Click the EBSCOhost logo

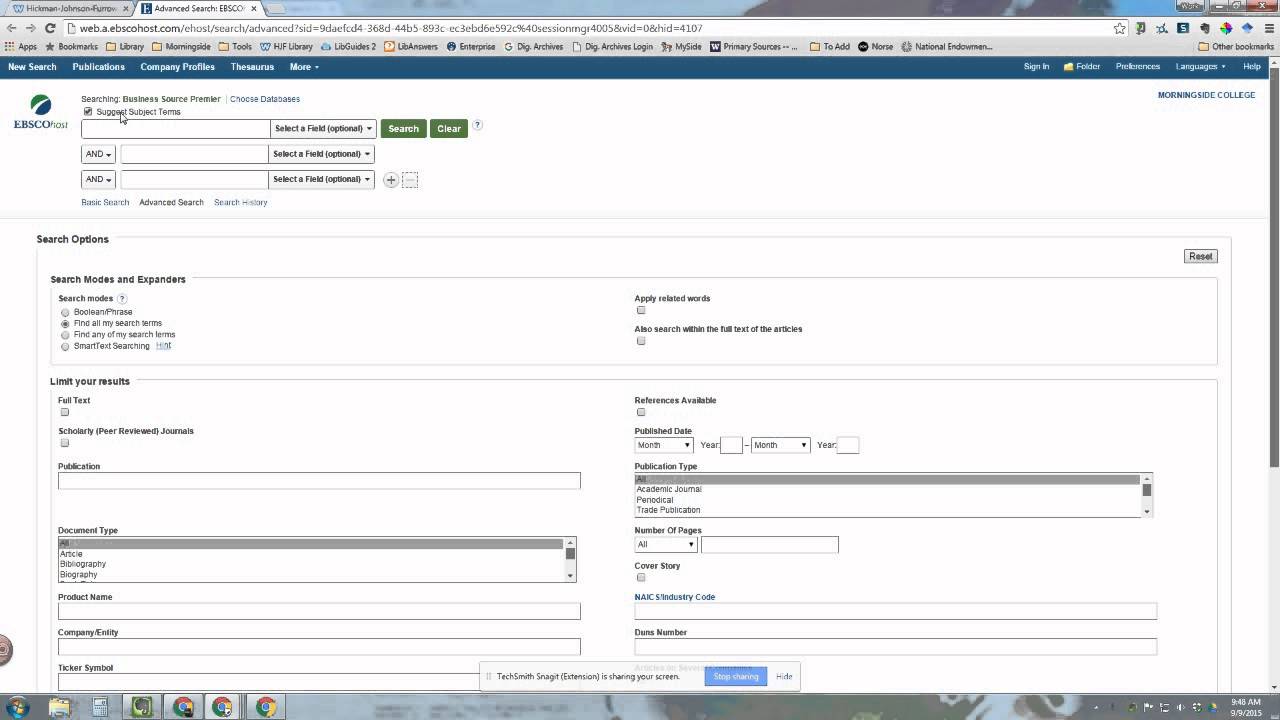40,112
